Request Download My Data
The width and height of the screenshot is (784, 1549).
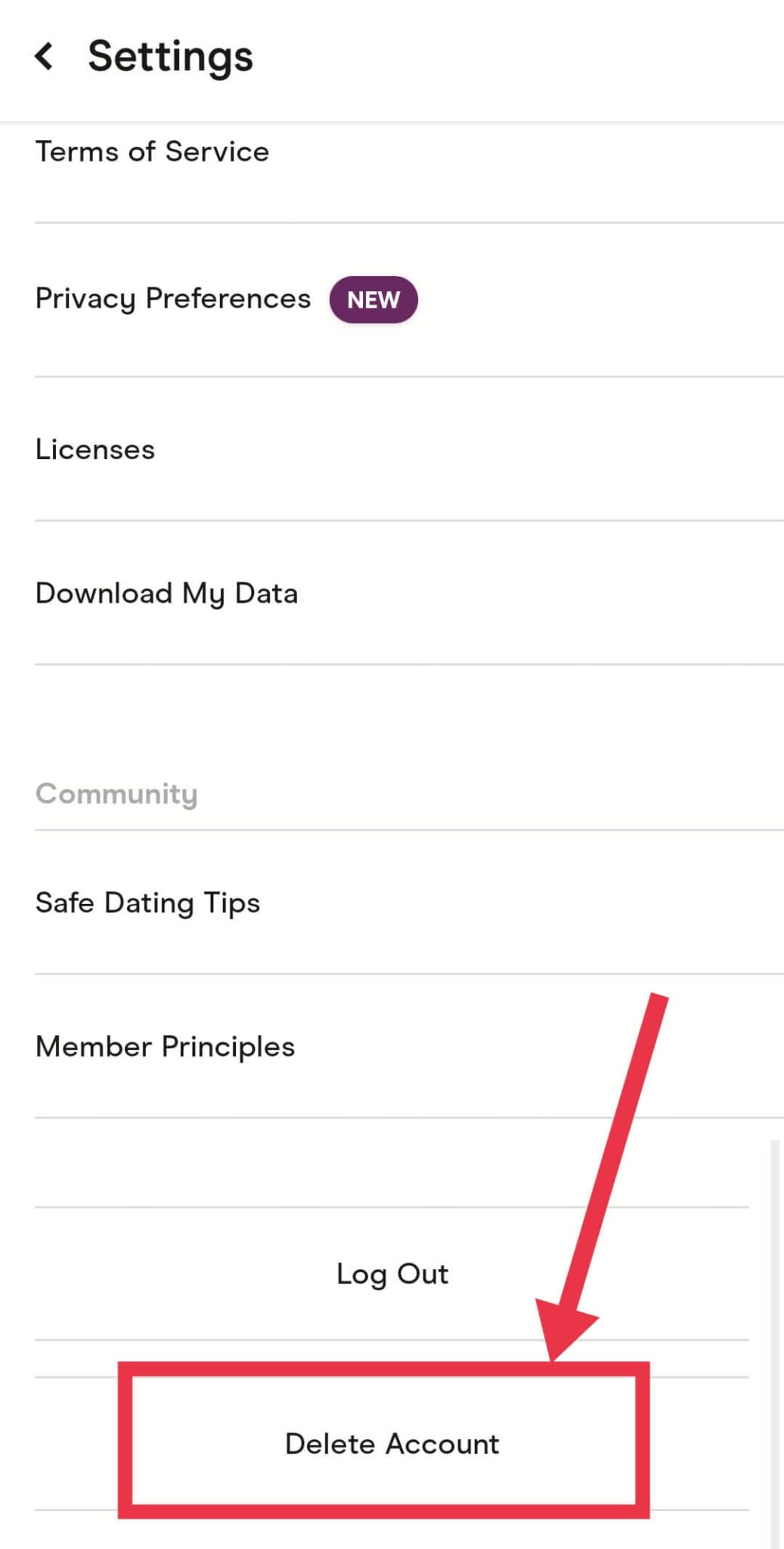click(x=167, y=593)
